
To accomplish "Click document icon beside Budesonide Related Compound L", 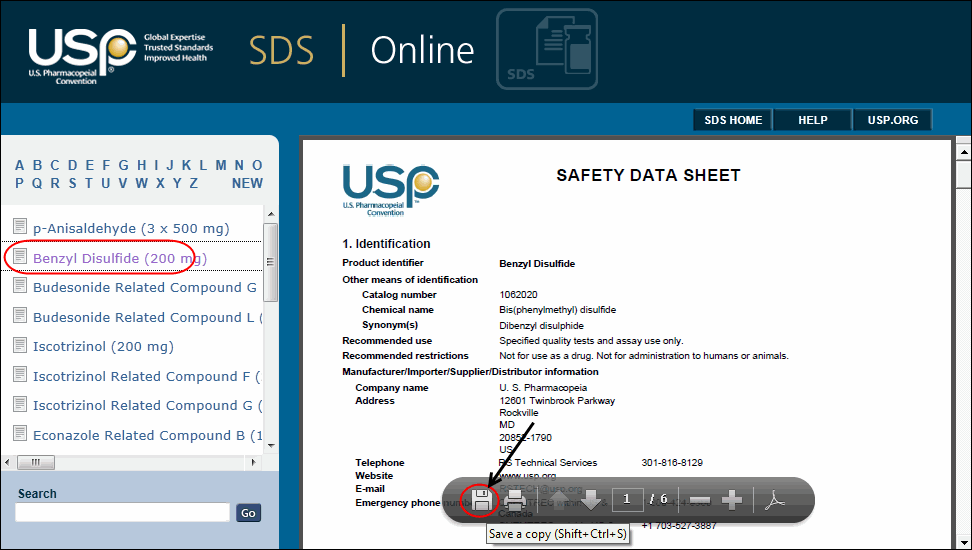I will point(20,315).
